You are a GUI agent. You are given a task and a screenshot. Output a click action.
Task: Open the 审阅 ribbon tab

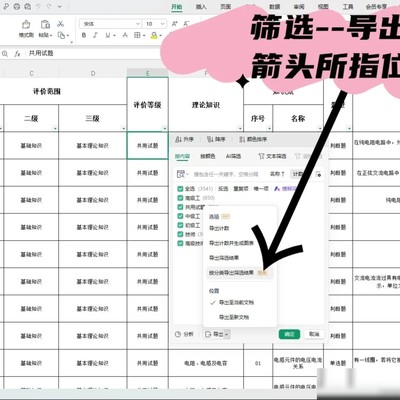click(x=299, y=7)
